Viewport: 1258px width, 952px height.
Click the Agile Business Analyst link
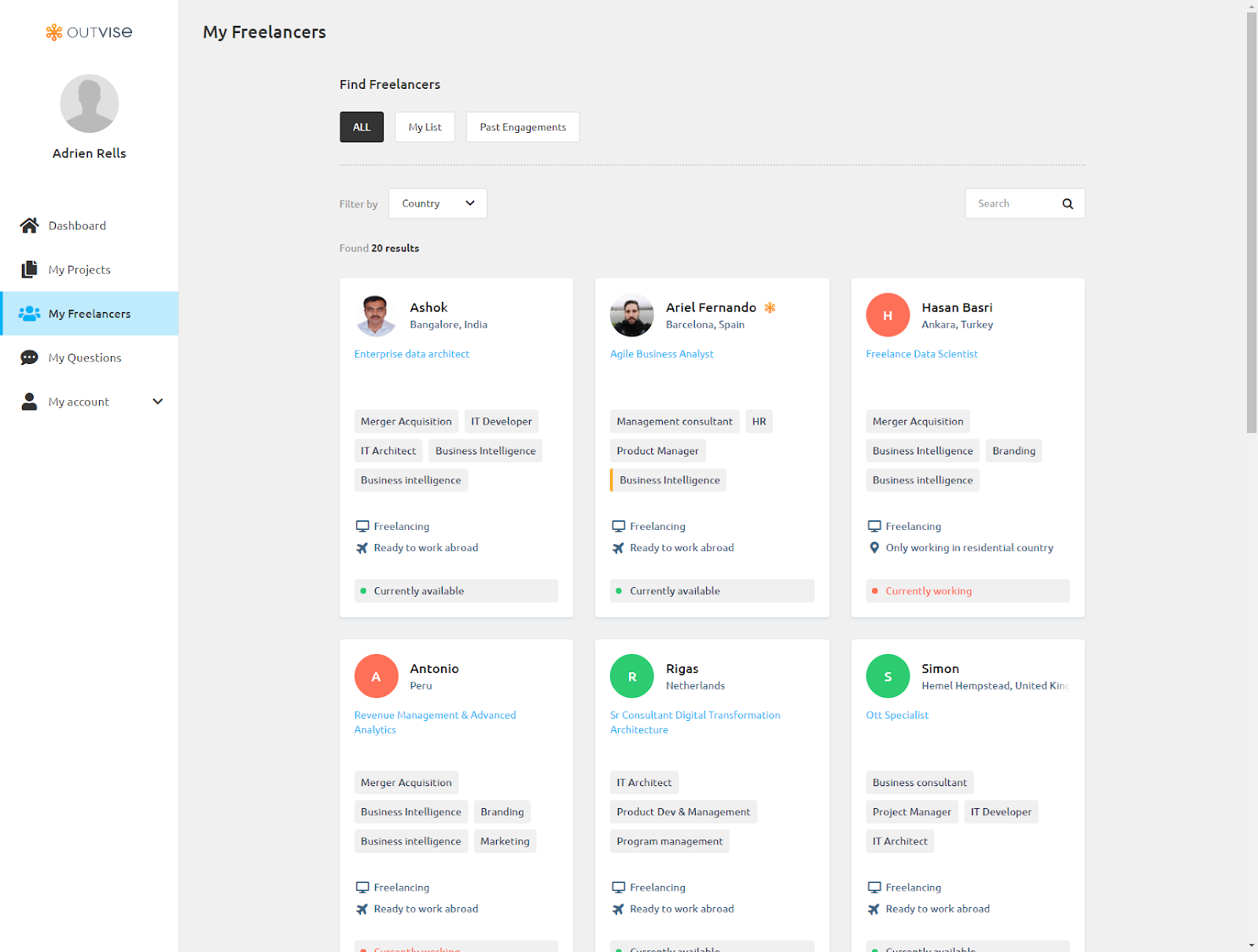coord(662,355)
